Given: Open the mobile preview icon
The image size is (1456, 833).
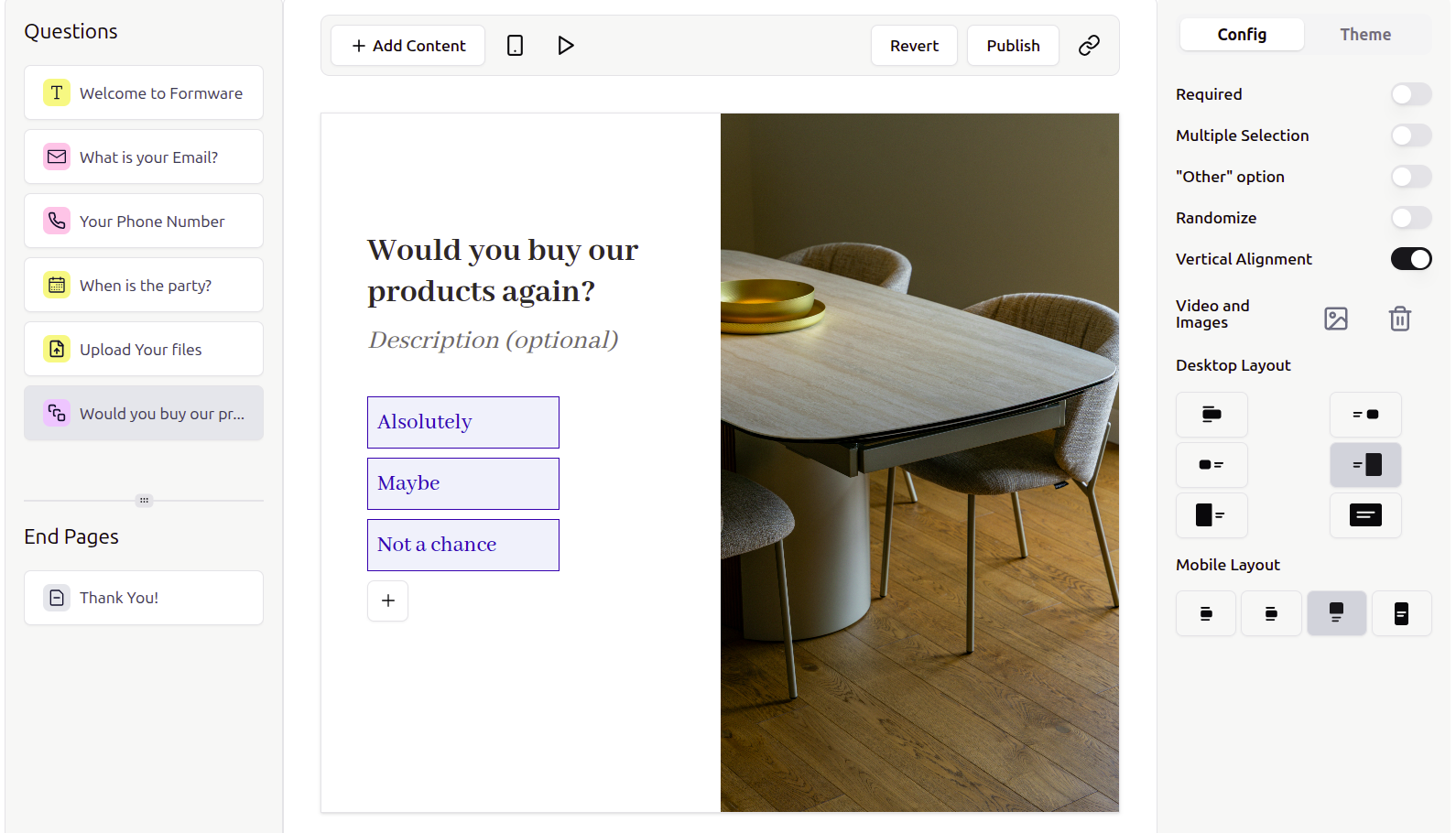Looking at the screenshot, I should pos(515,45).
